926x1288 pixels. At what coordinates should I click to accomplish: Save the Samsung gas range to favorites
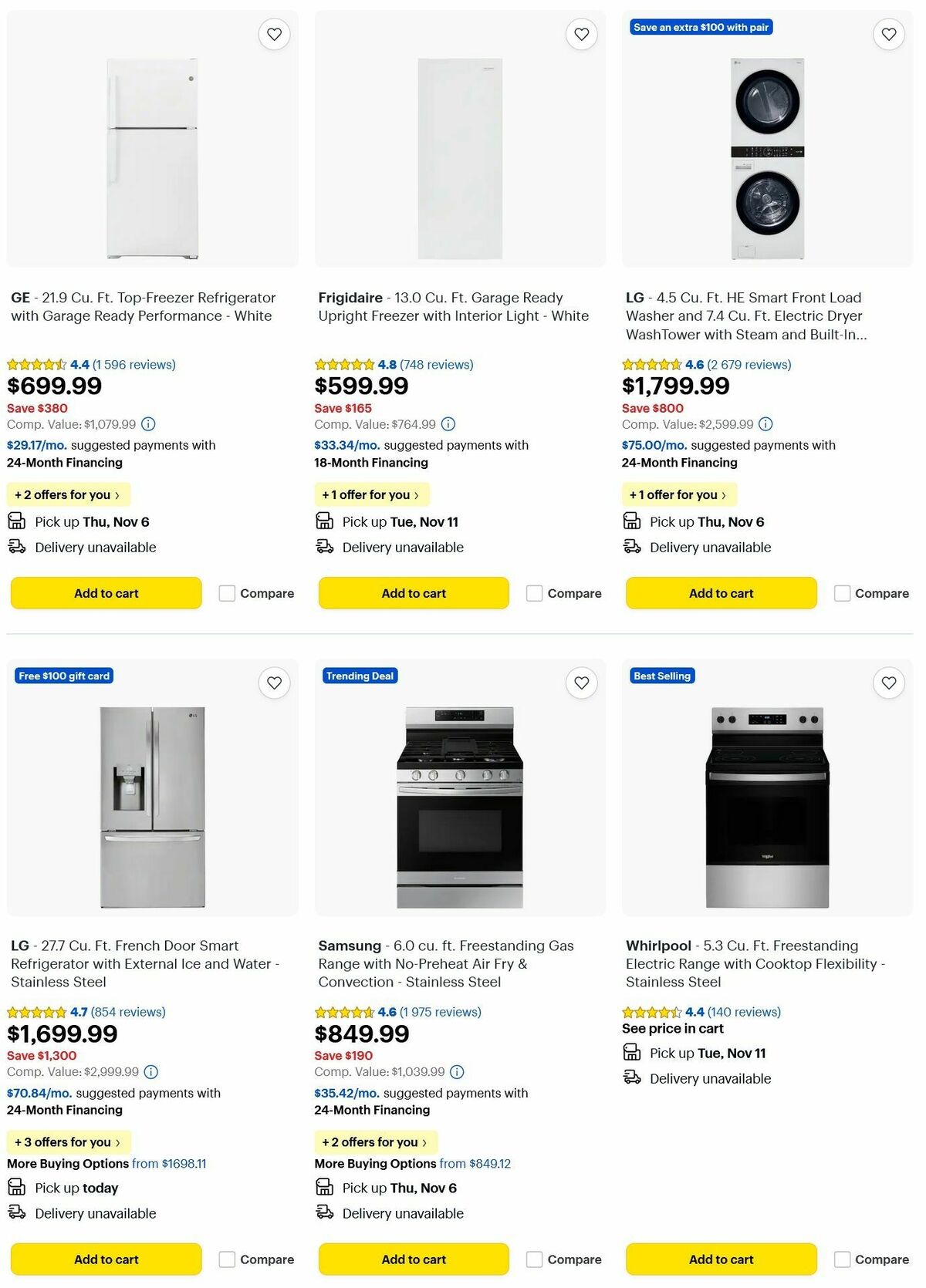pos(581,683)
